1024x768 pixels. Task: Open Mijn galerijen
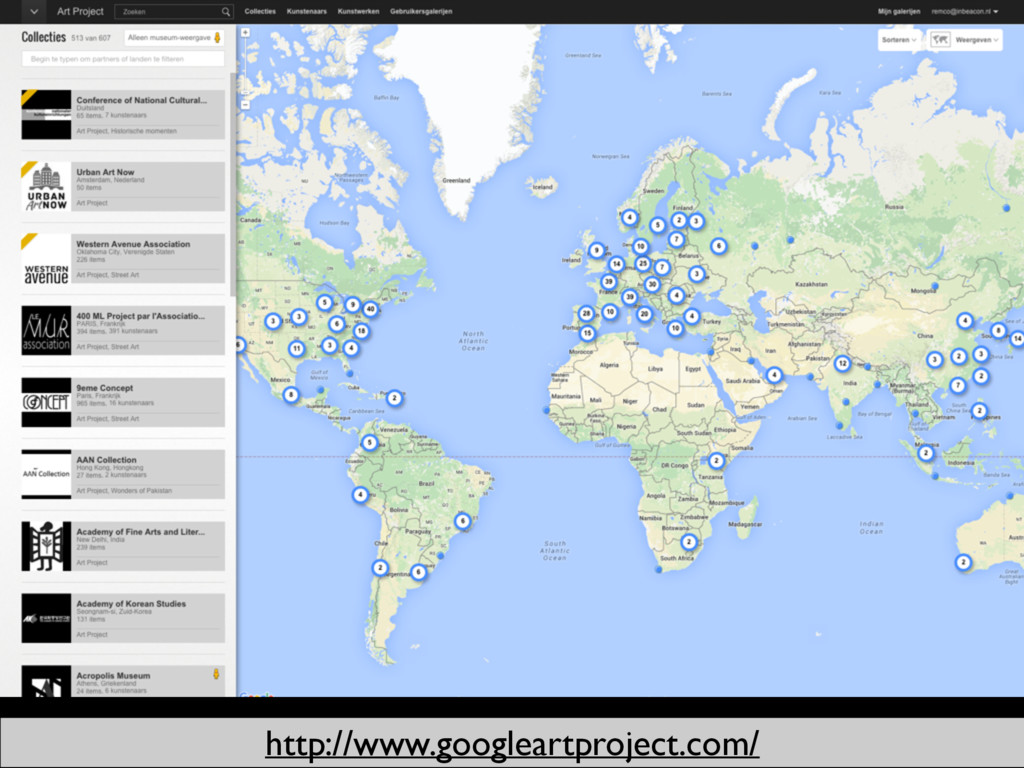[x=899, y=12]
